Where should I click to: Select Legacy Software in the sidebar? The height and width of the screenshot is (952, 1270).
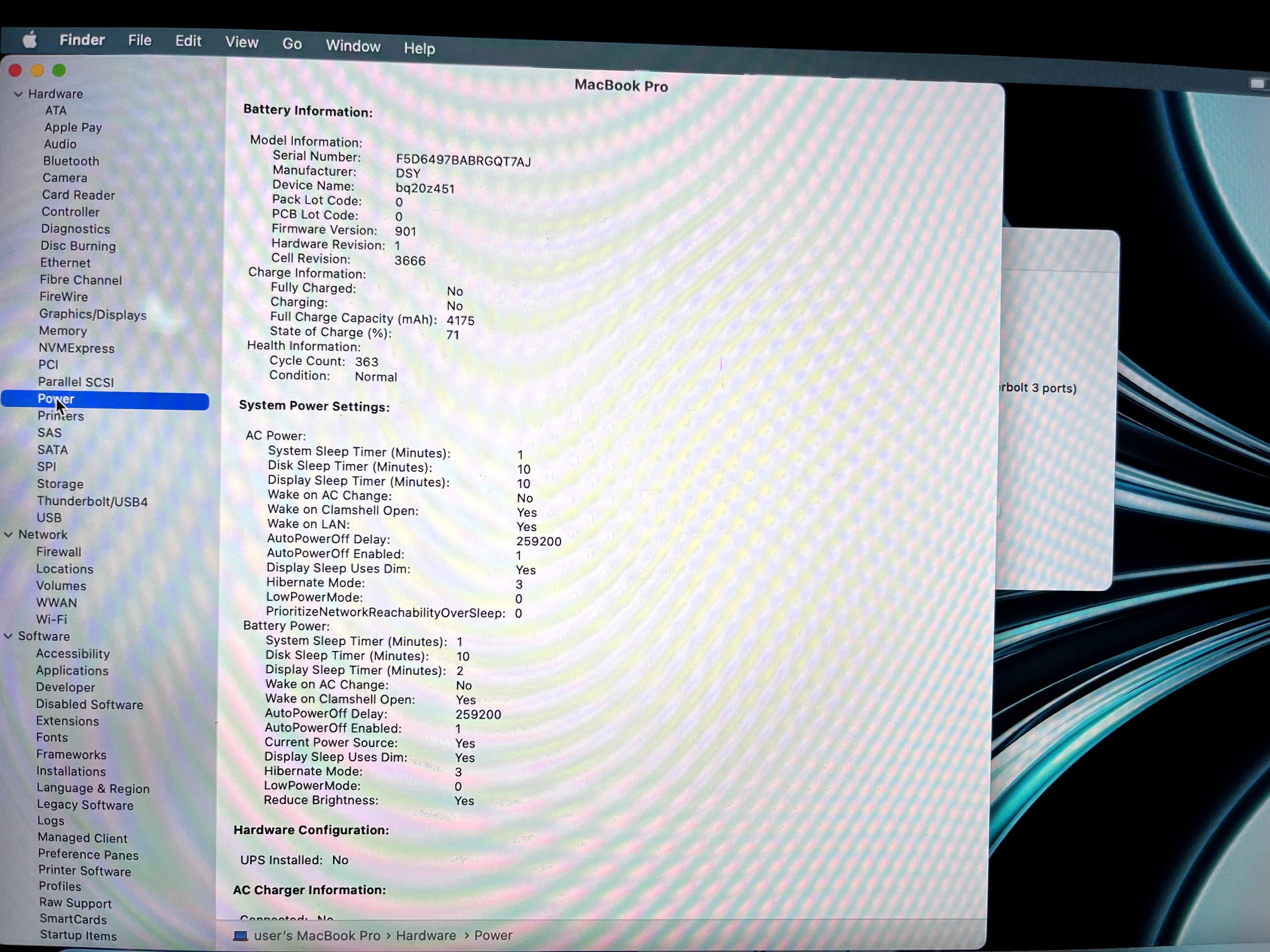pos(85,806)
